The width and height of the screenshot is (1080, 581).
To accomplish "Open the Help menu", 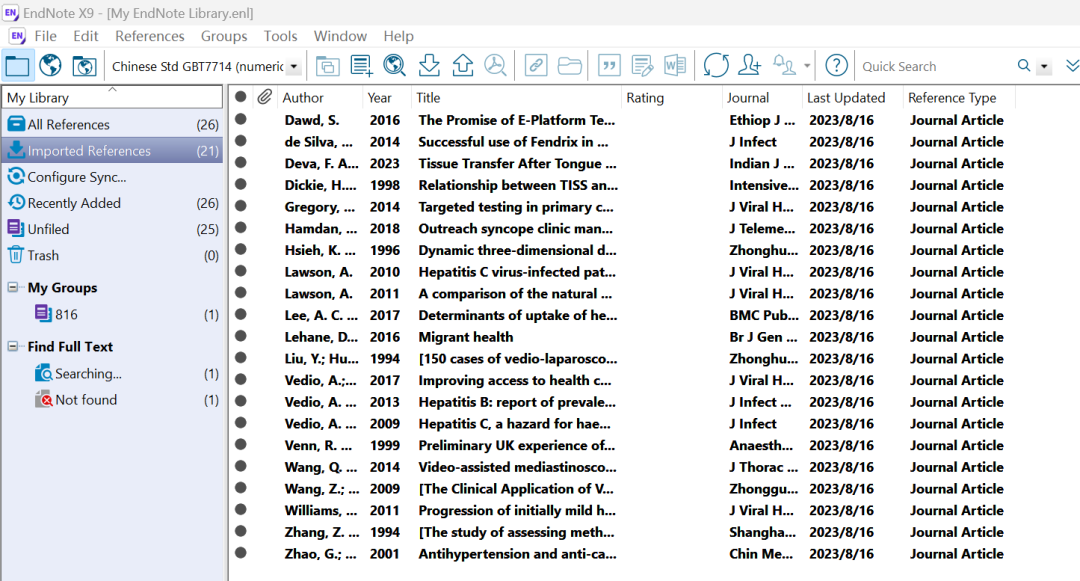I will click(398, 36).
